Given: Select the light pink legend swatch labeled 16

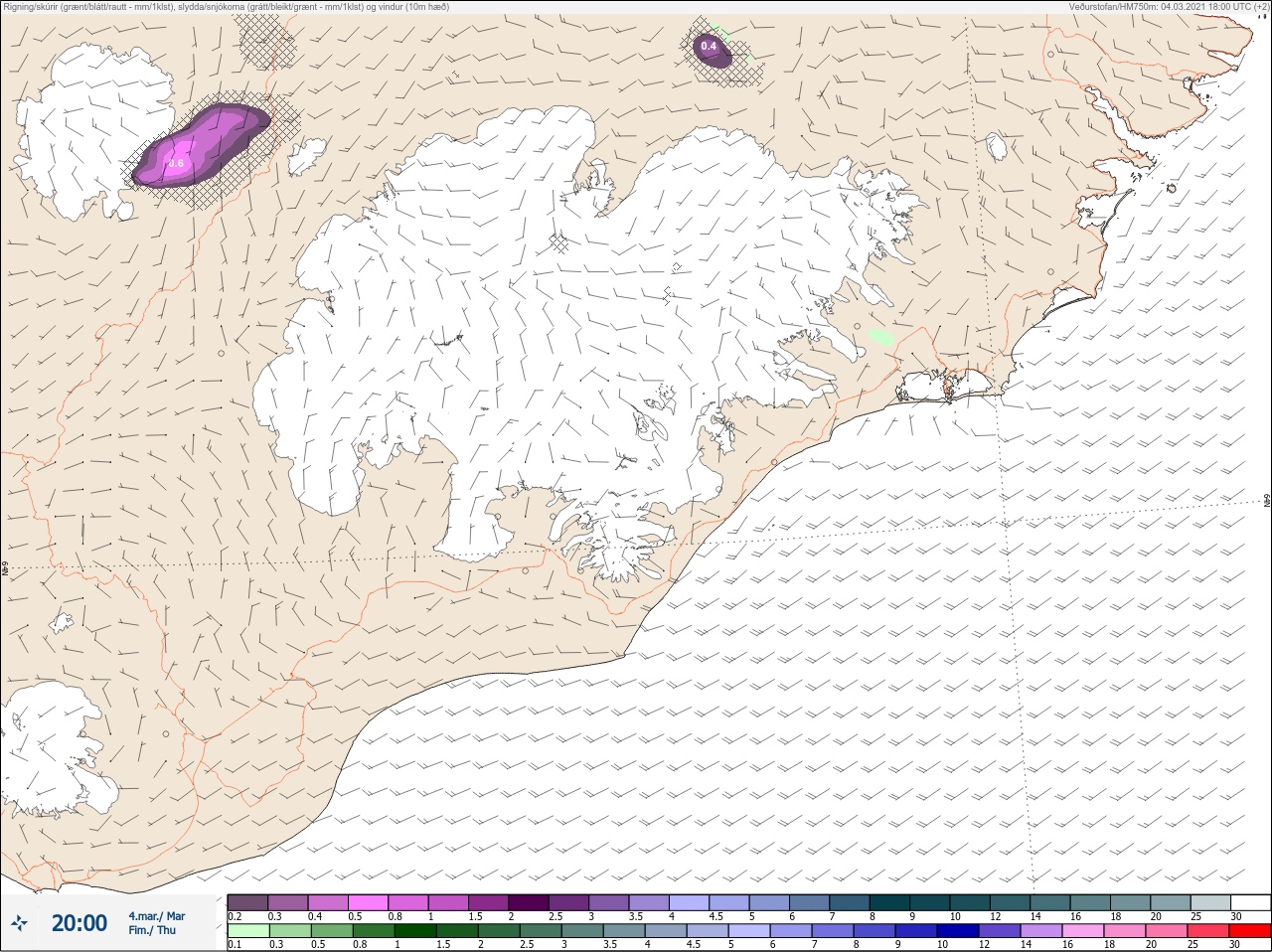Looking at the screenshot, I should [1083, 931].
